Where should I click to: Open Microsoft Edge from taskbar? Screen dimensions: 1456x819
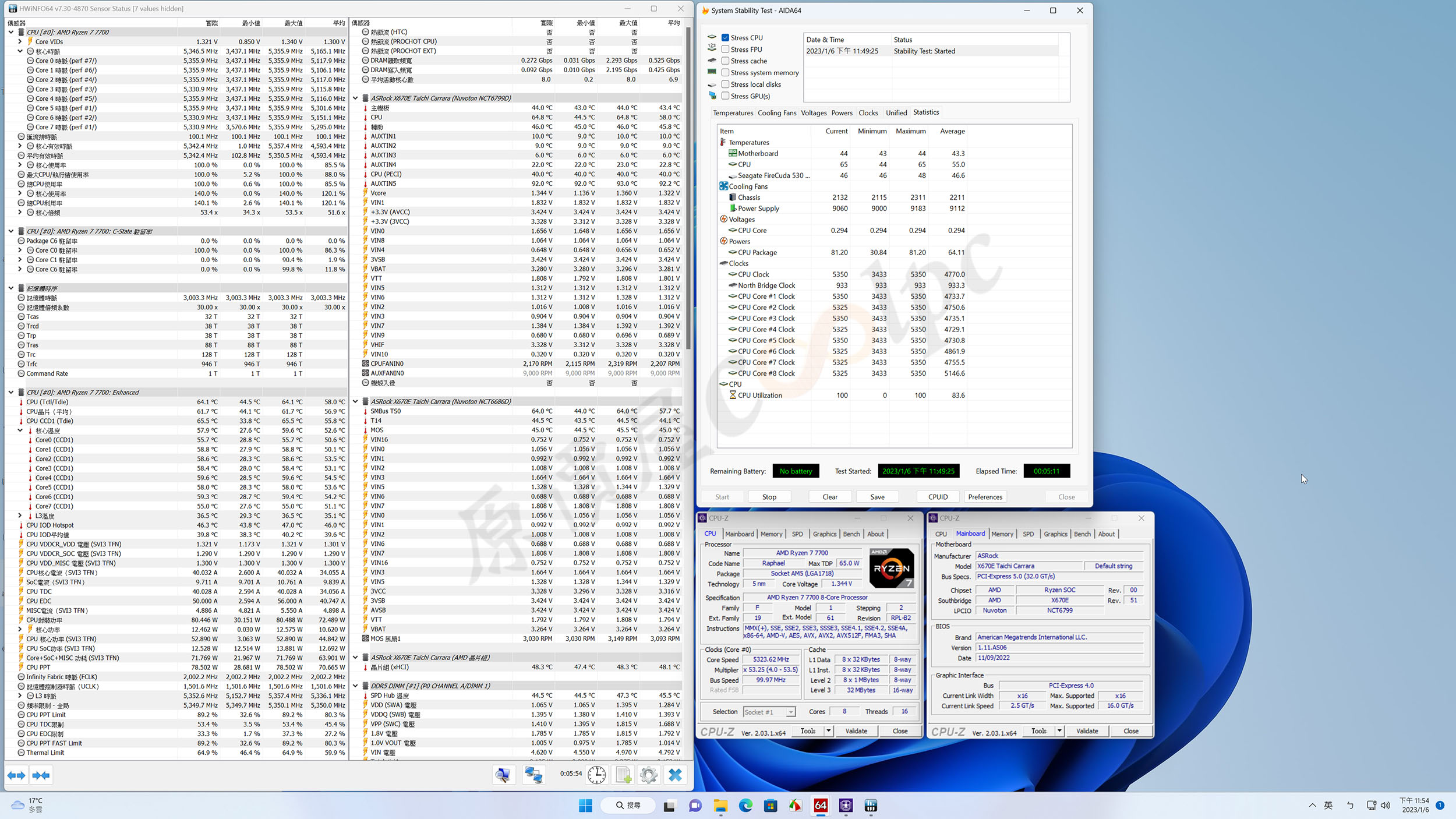click(x=745, y=806)
